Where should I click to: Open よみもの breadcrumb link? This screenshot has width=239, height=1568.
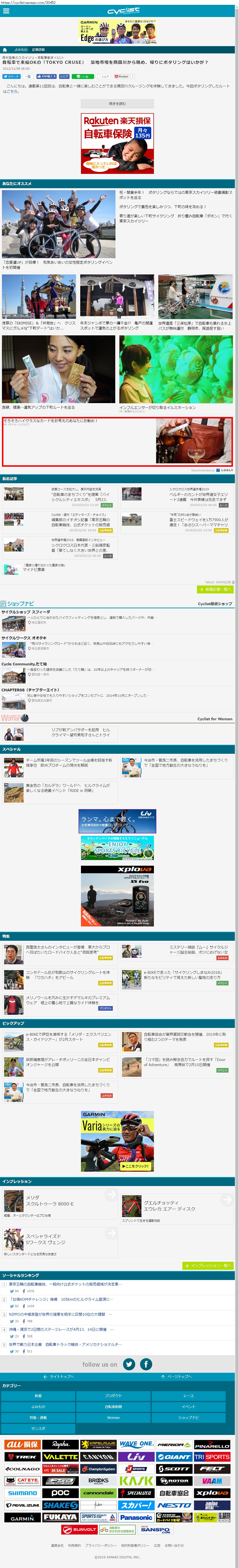pos(21,50)
